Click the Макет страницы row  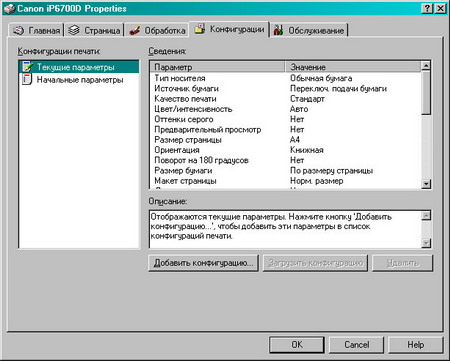pyautogui.click(x=286, y=181)
